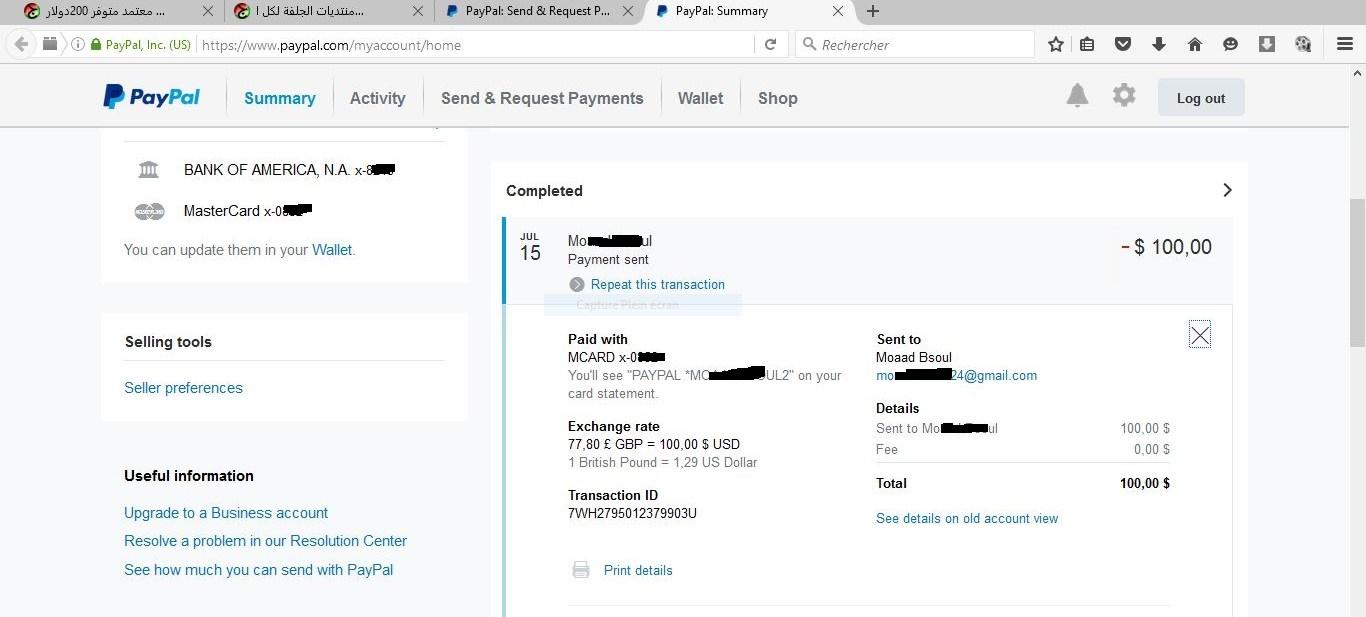The image size is (1366, 617).
Task: Click the Repeat this transaction link
Action: (658, 285)
